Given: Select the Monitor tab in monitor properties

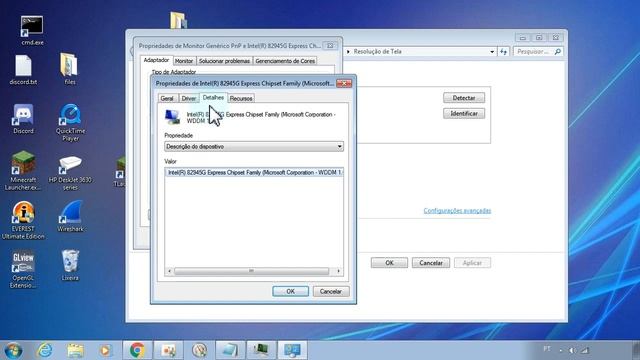Looking at the screenshot, I should click(x=184, y=61).
